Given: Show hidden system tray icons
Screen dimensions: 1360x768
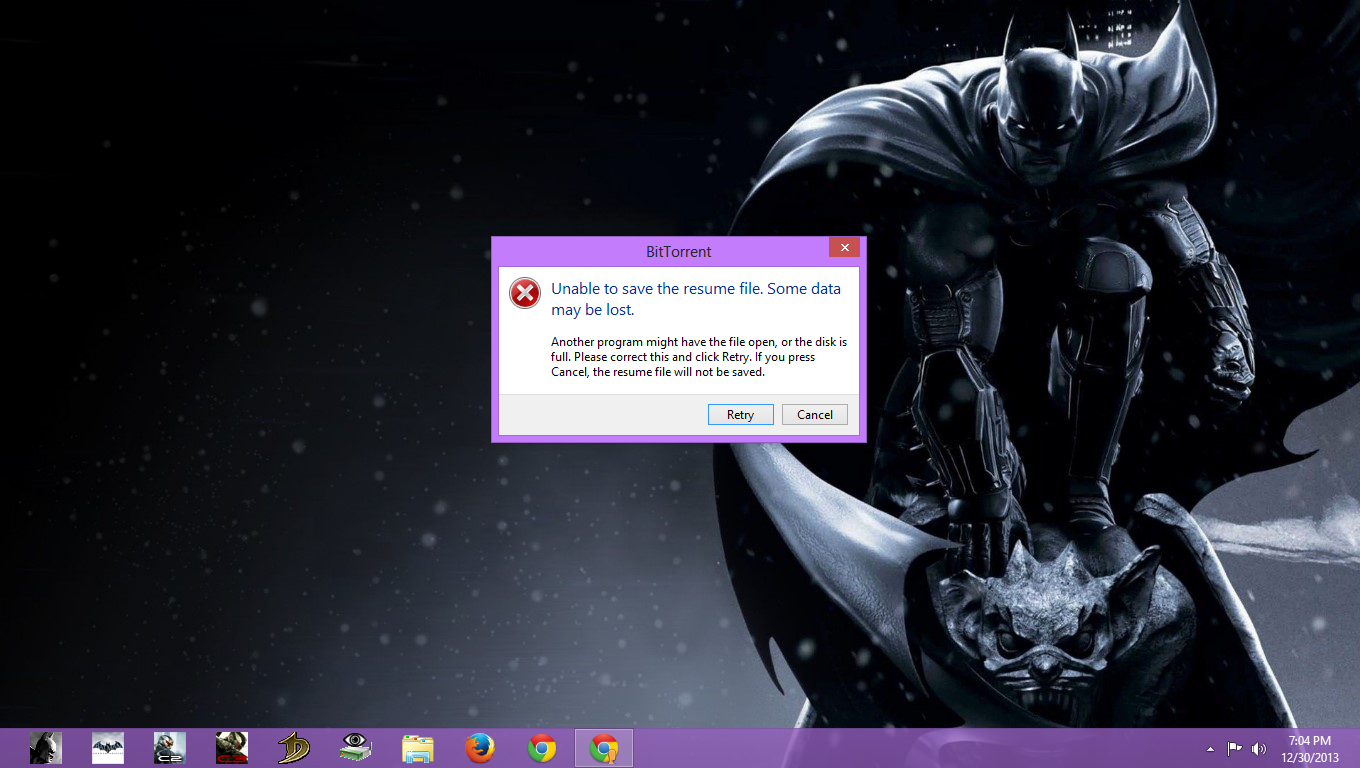Looking at the screenshot, I should point(1211,748).
